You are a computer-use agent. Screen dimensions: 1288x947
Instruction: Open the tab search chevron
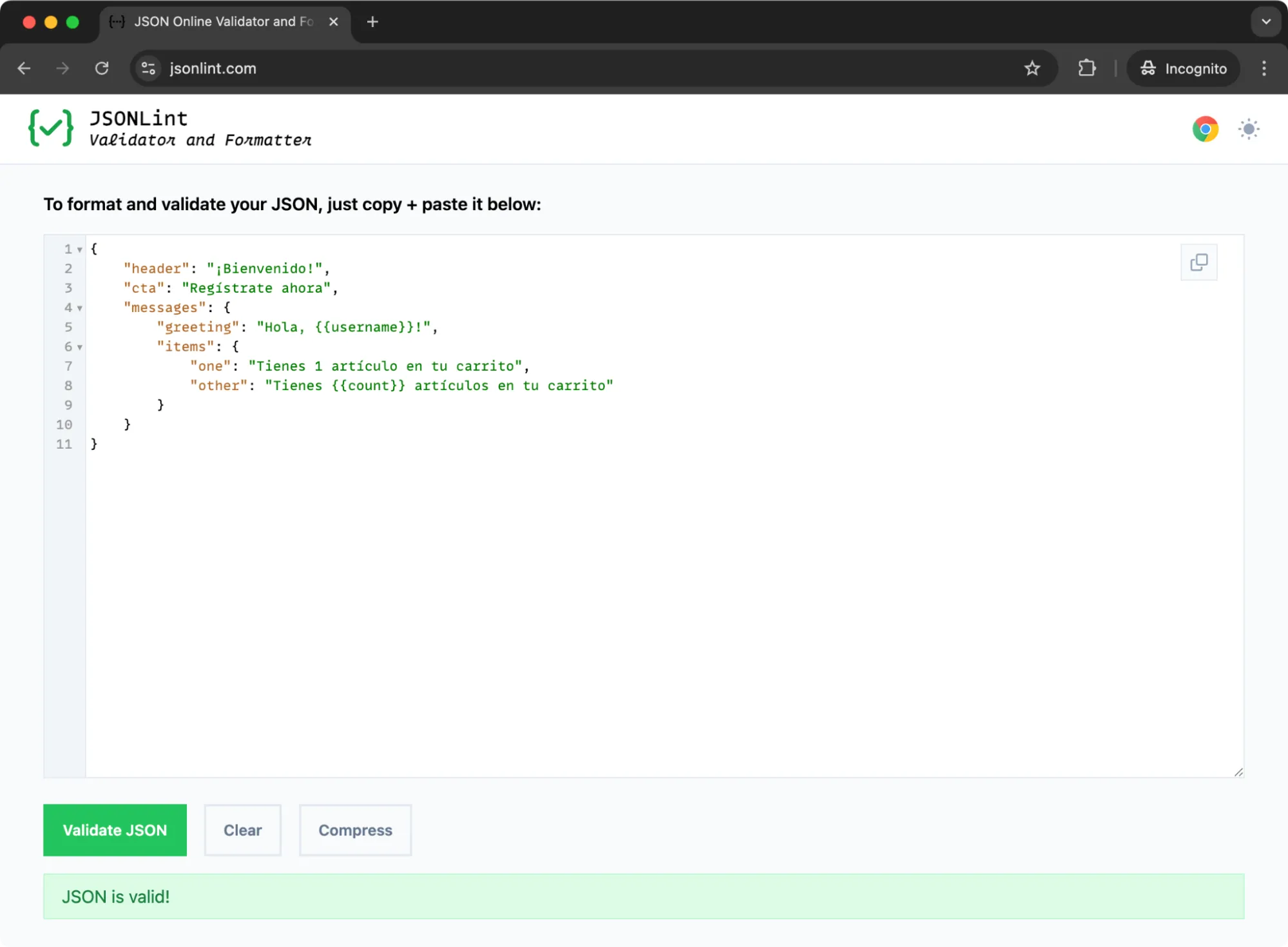coord(1265,21)
